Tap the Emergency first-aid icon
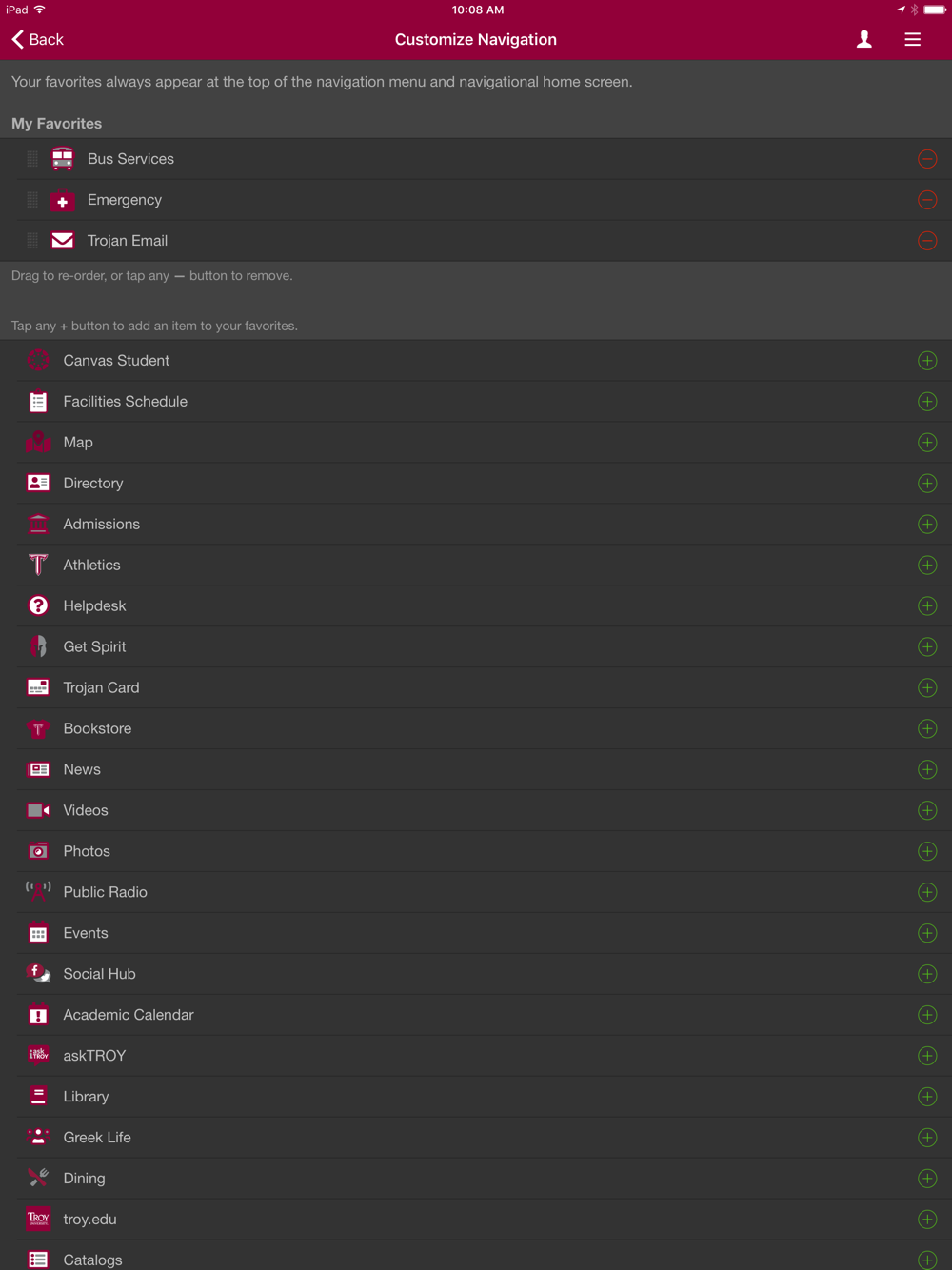 63,200
